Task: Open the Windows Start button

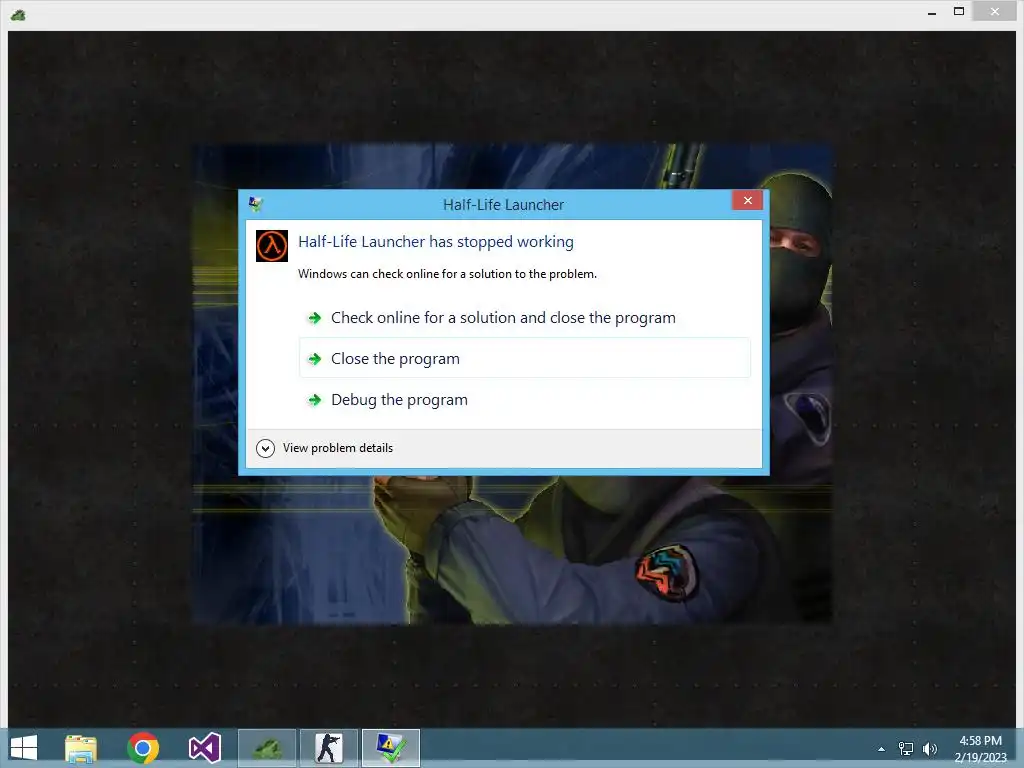Action: 24,748
